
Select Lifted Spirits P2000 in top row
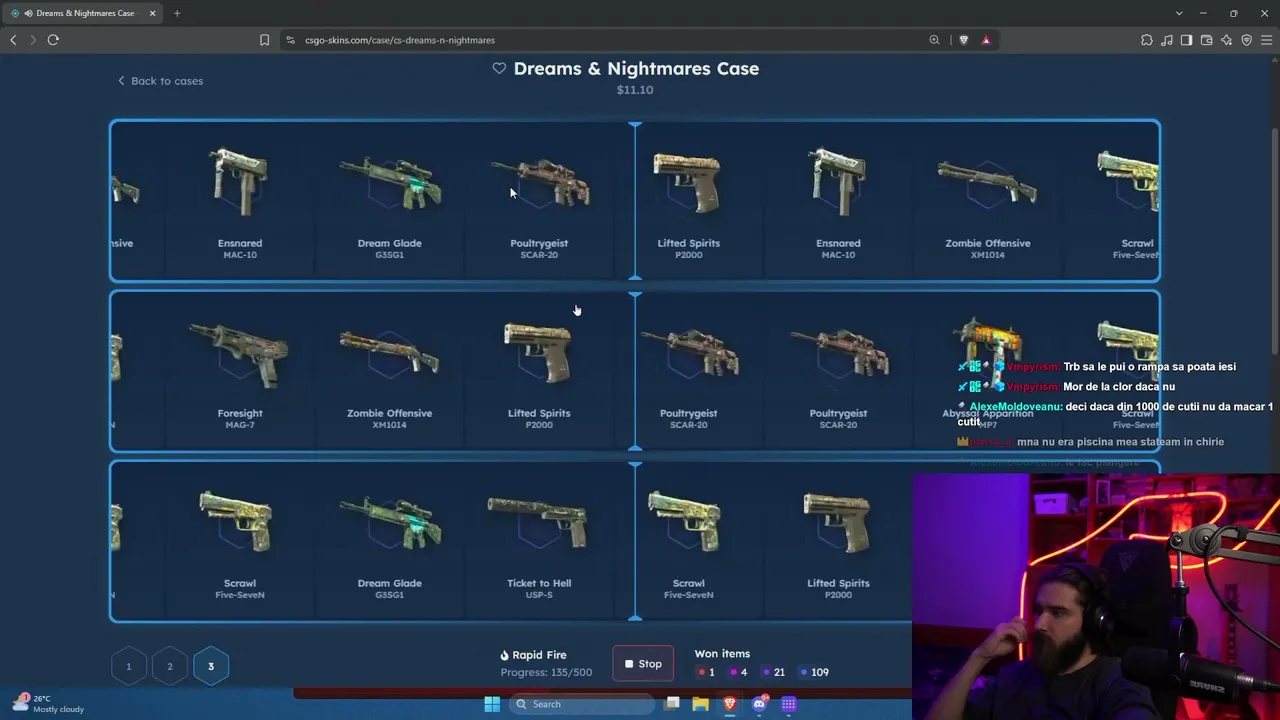tap(688, 201)
